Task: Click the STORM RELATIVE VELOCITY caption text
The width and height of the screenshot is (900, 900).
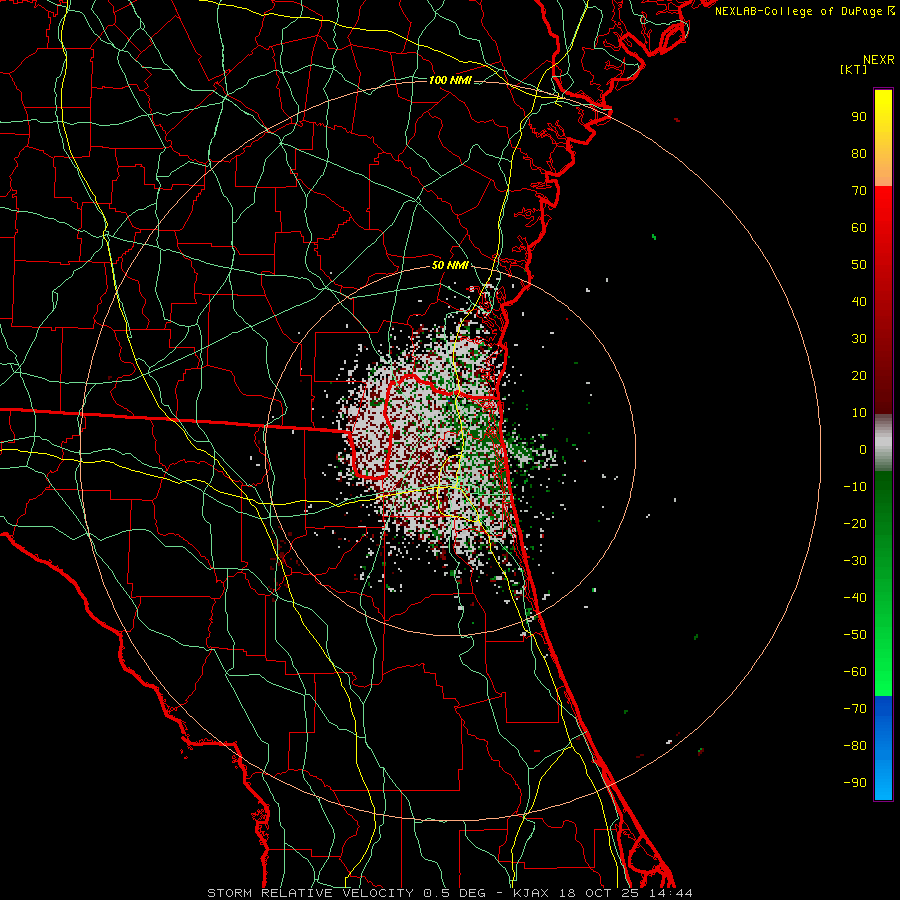Action: click(x=310, y=893)
